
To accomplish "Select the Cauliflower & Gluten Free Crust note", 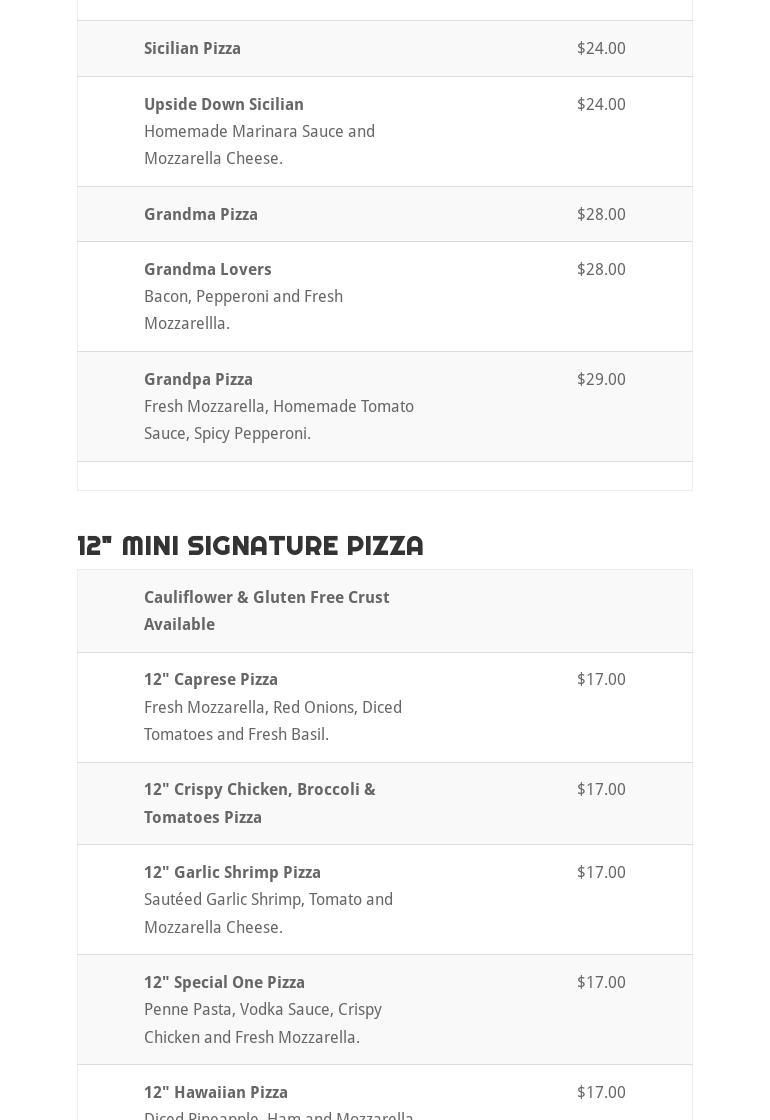I will point(266,611).
